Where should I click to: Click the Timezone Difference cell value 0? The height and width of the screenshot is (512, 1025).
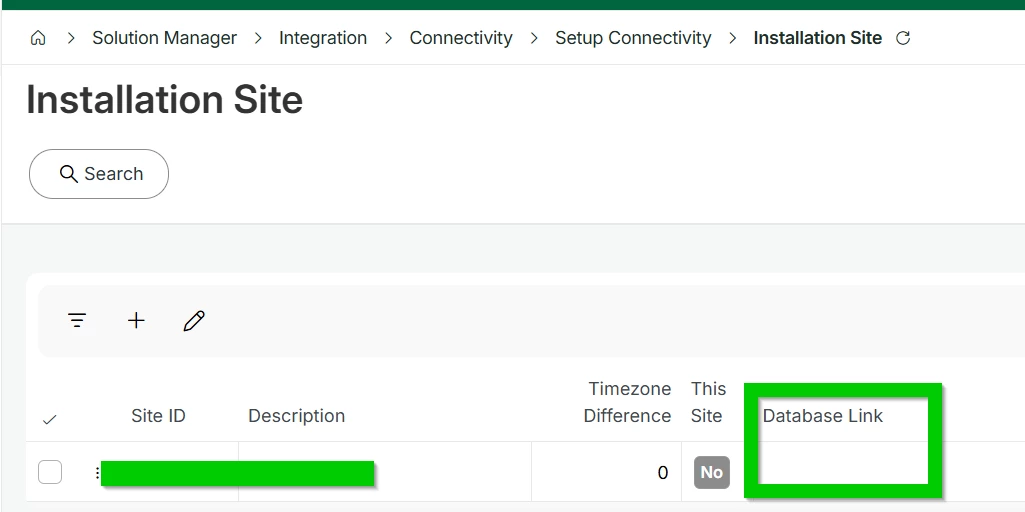coord(662,473)
